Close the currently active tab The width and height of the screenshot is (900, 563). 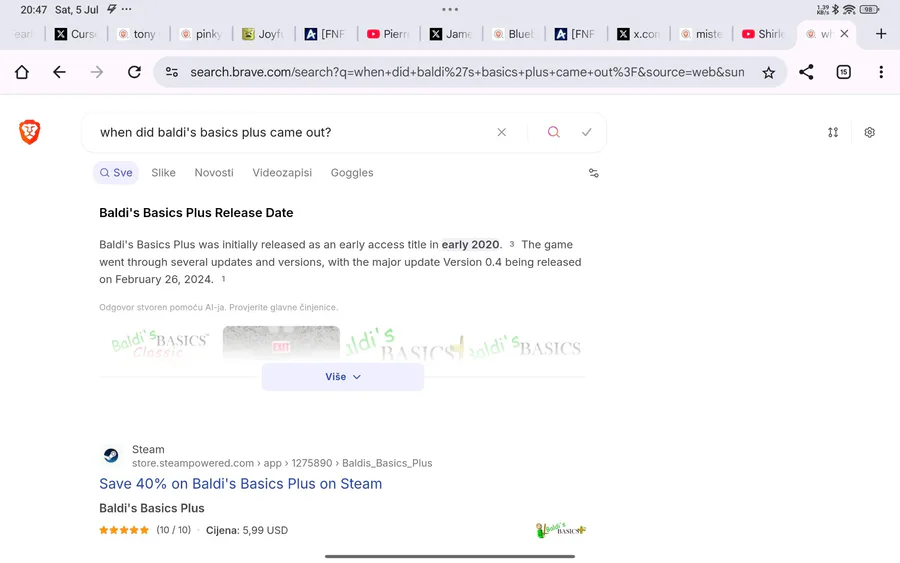coord(844,34)
